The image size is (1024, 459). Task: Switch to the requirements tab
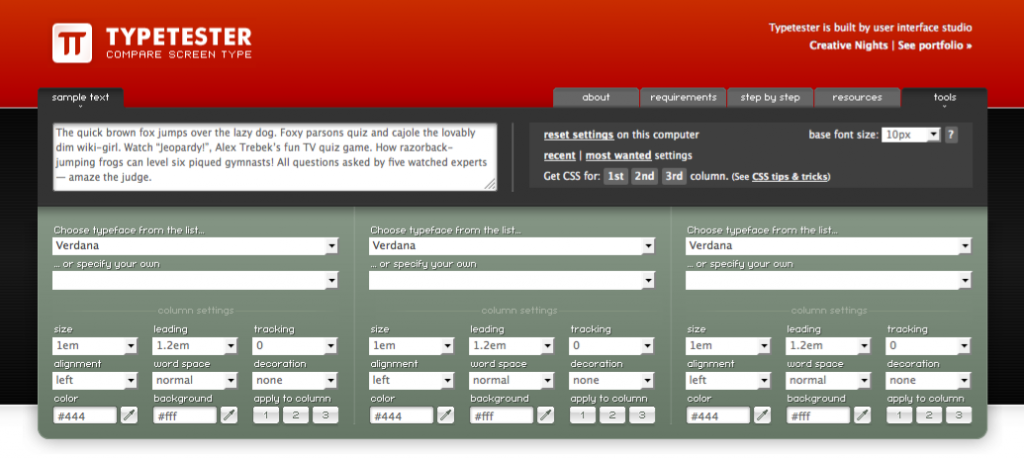click(x=683, y=97)
